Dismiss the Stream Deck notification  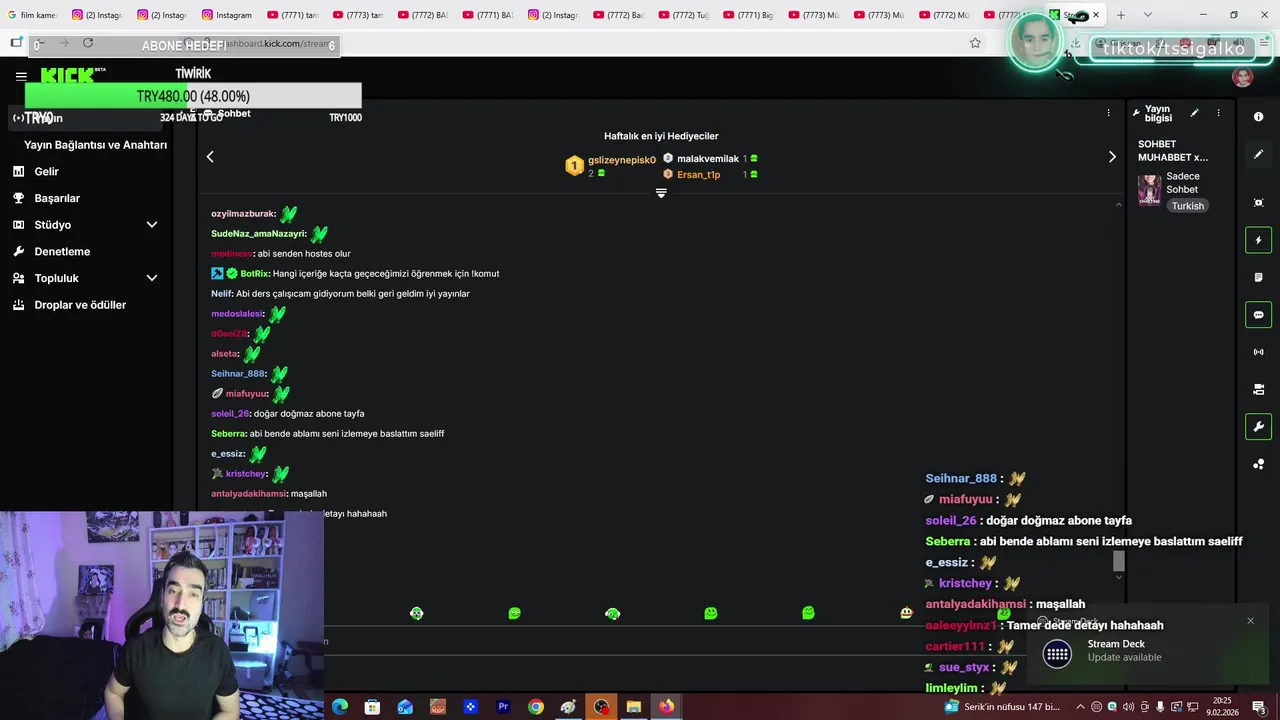tap(1250, 621)
